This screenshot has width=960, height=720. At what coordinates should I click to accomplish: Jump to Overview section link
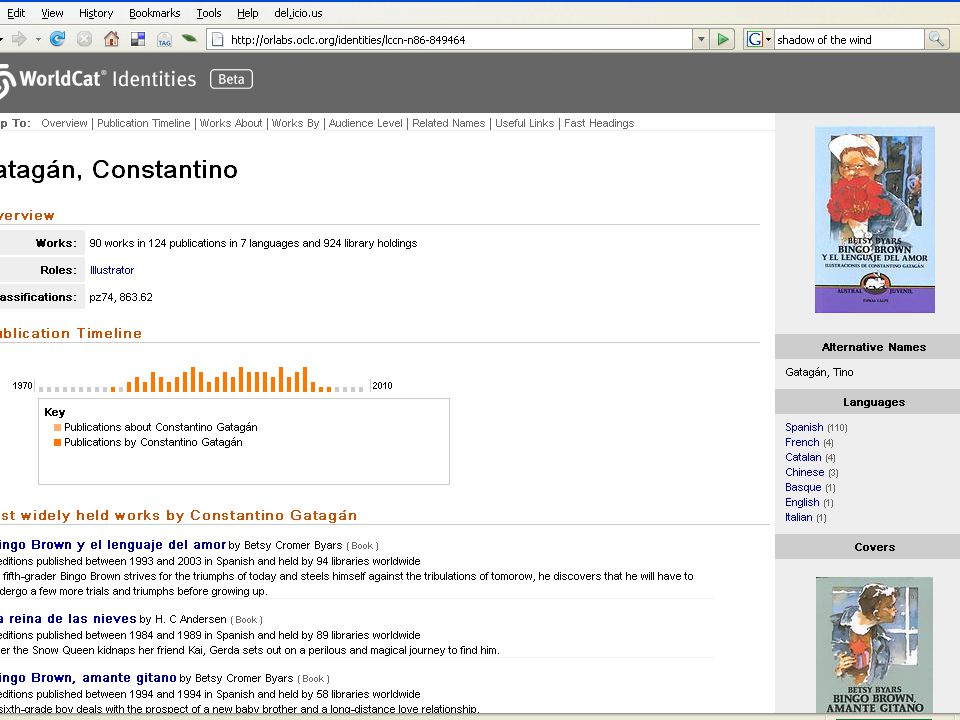[x=64, y=123]
